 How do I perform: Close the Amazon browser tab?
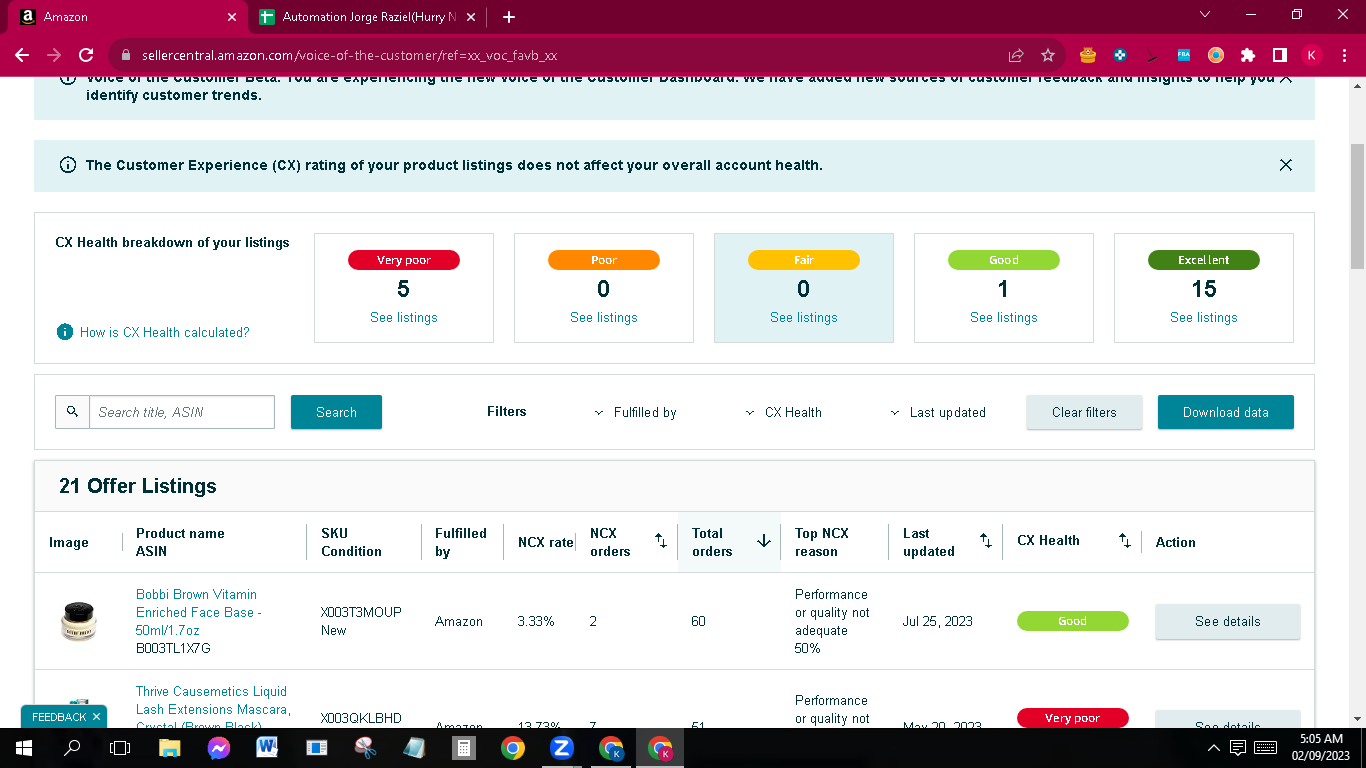[x=232, y=17]
